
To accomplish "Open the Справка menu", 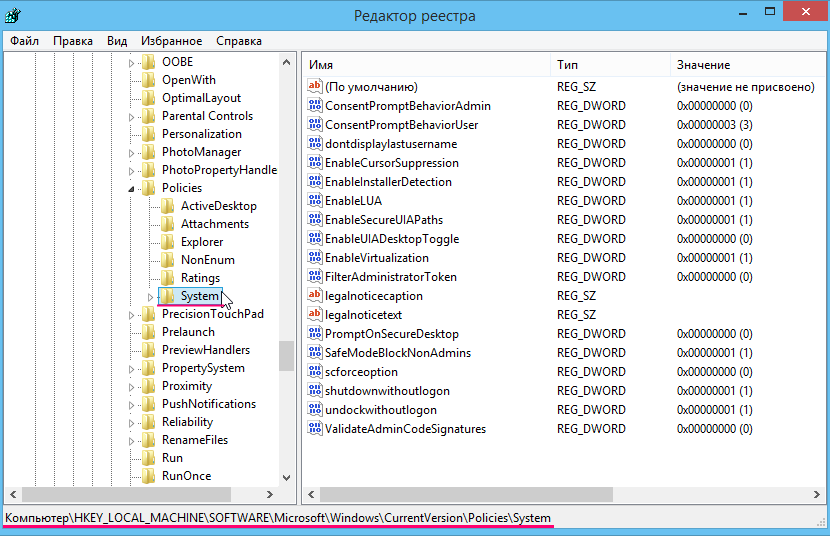I will coord(239,41).
